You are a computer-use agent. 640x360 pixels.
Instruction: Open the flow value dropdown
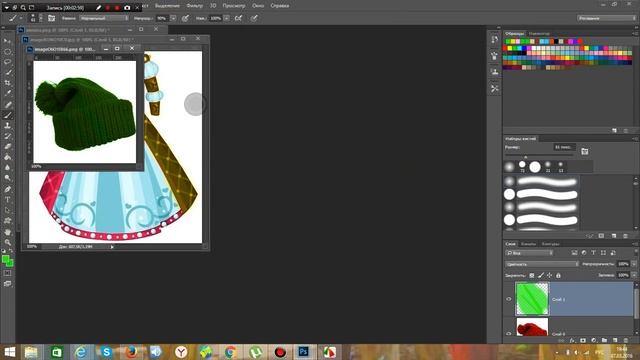(227, 18)
